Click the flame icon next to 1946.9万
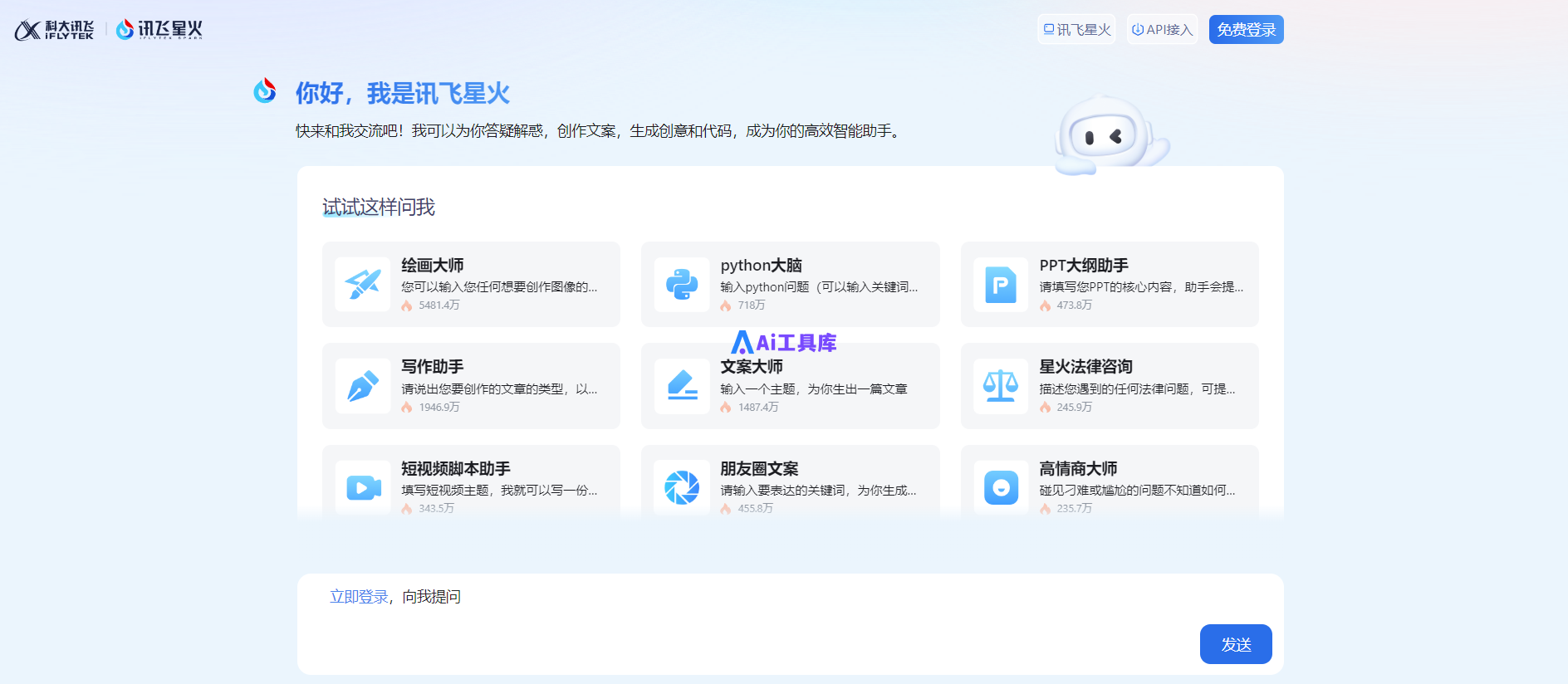 coord(407,408)
